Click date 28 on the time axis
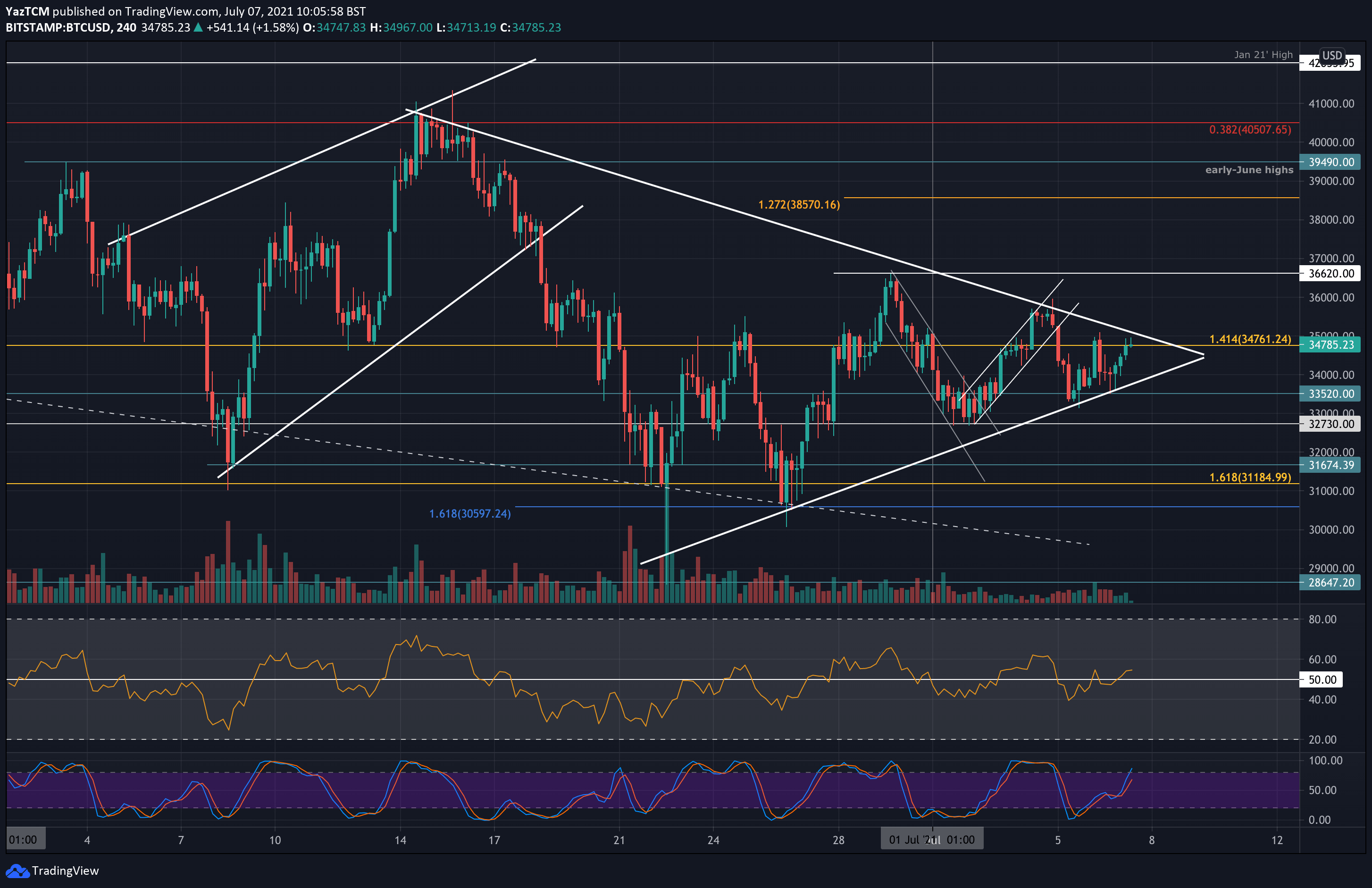 click(x=838, y=840)
